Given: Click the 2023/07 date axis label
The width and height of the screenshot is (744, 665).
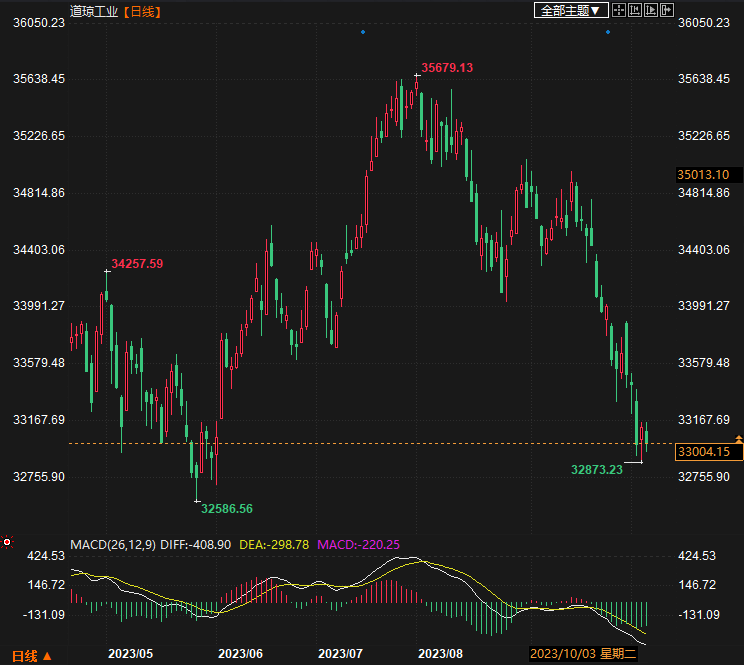Looking at the screenshot, I should pos(340,653).
